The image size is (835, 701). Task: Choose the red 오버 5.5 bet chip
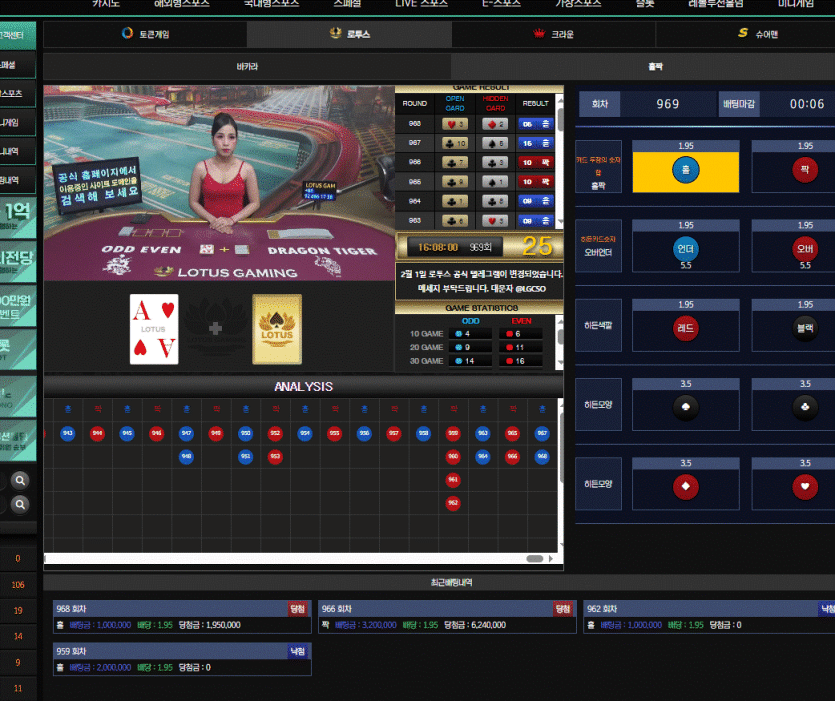coord(804,249)
